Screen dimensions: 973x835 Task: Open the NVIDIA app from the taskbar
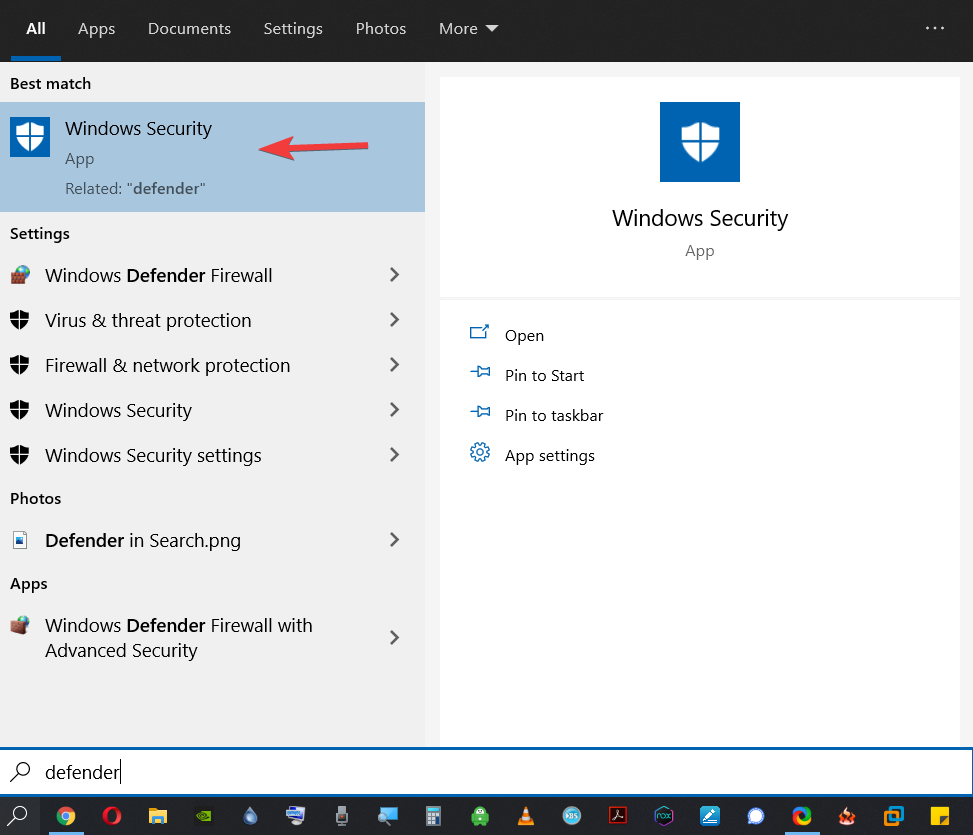pyautogui.click(x=204, y=816)
